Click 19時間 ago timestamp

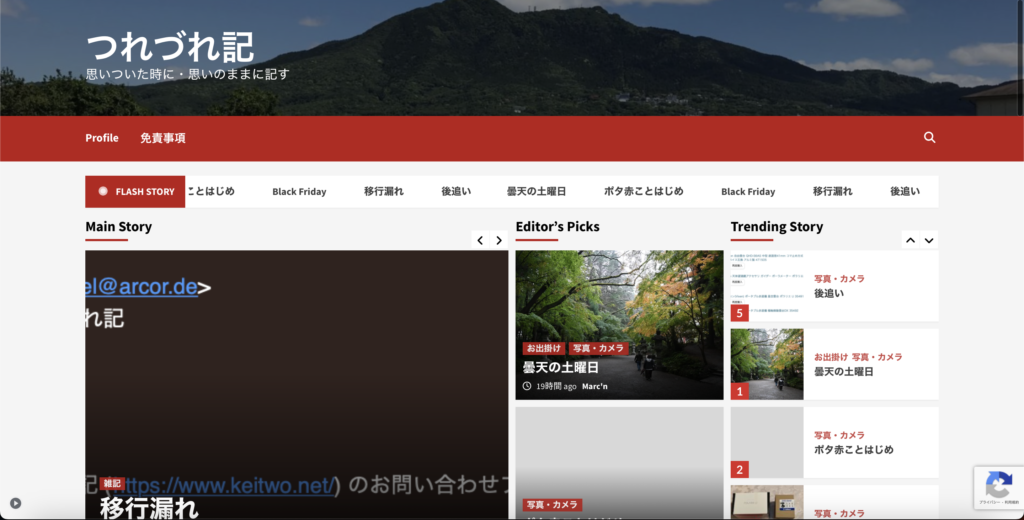pyautogui.click(x=556, y=386)
